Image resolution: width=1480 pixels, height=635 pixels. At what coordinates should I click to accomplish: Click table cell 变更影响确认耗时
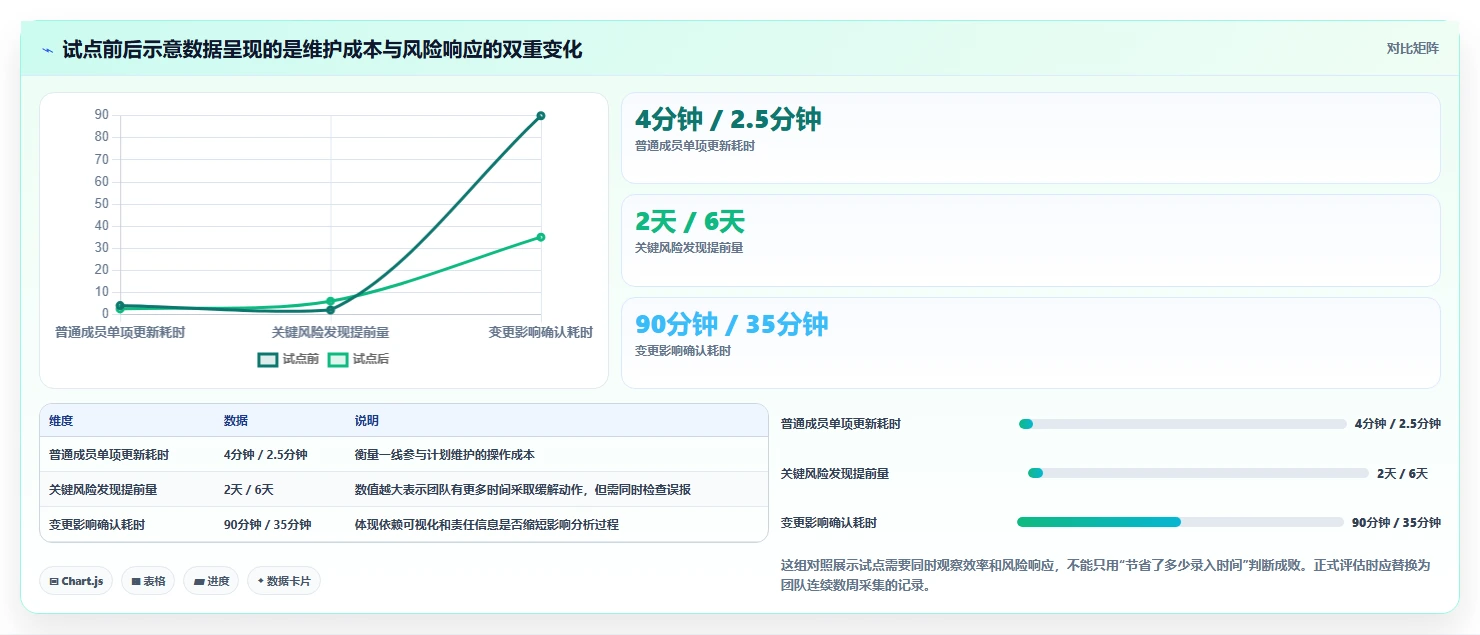coord(97,525)
